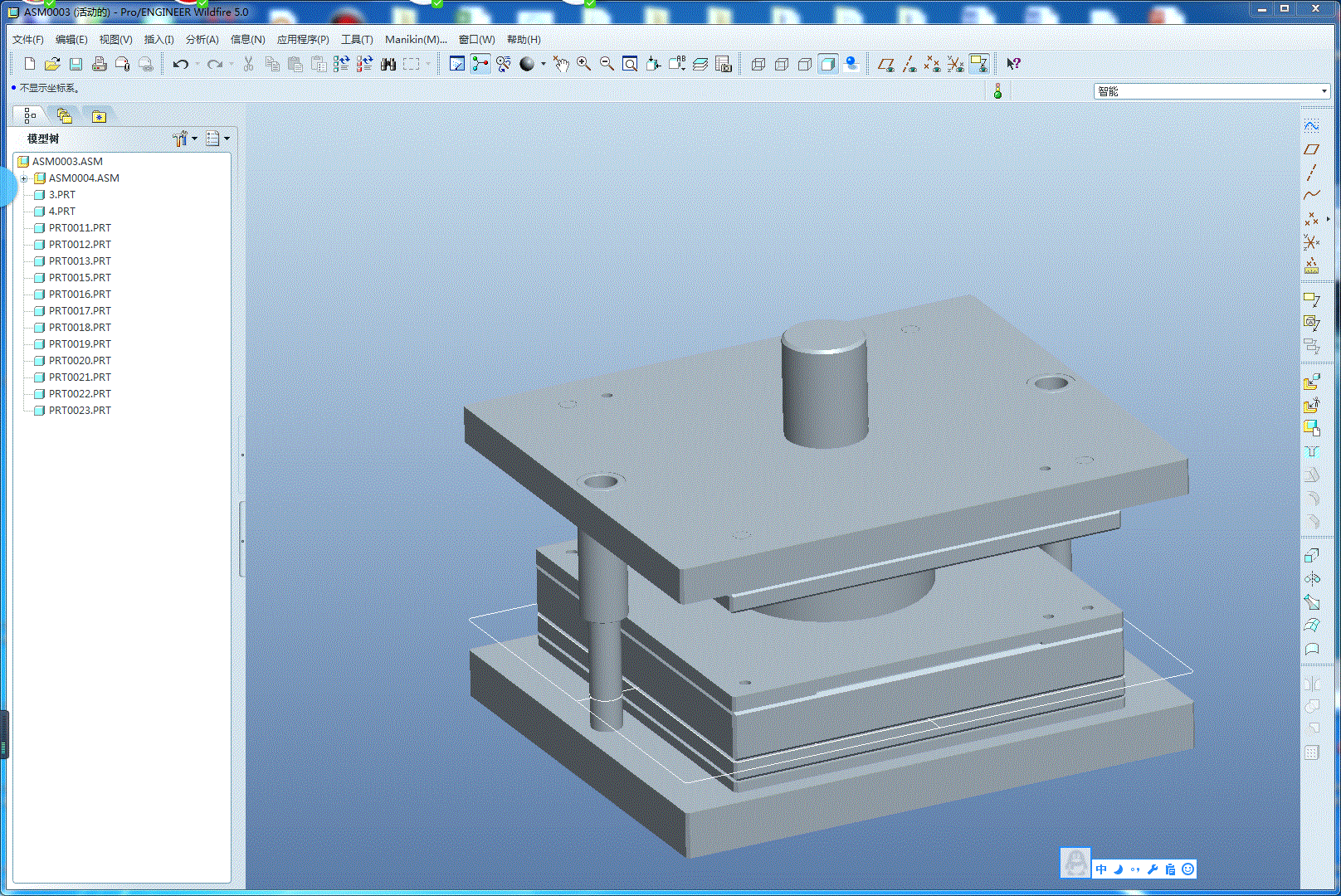Open the What's This context help tool

[x=1012, y=64]
